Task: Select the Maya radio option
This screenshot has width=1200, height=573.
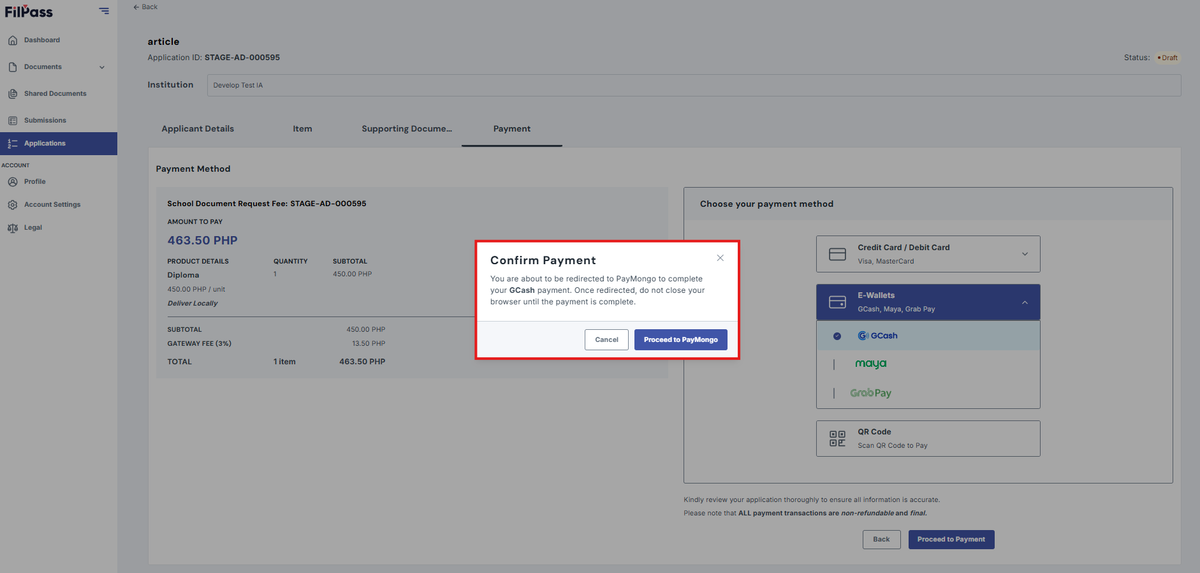Action: [x=833, y=364]
